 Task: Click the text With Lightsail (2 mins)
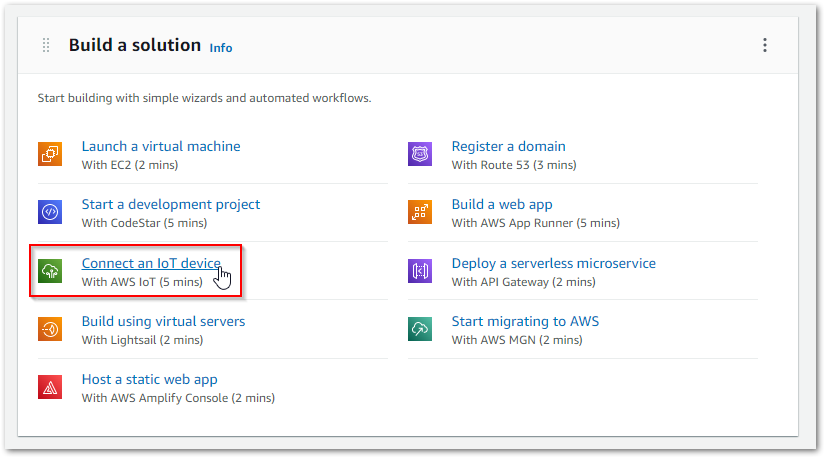[143, 340]
